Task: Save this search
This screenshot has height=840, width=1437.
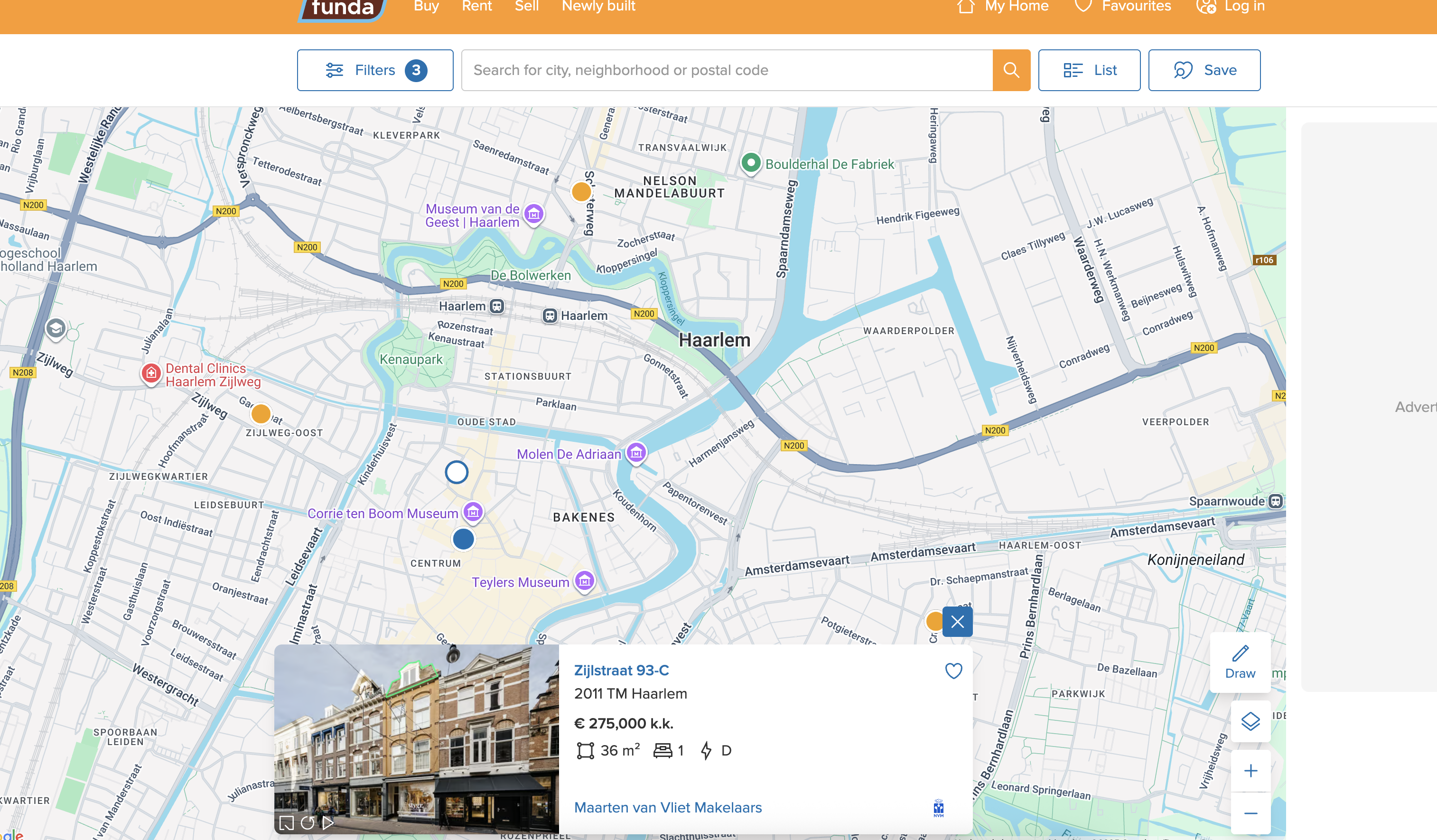Action: pos(1204,70)
